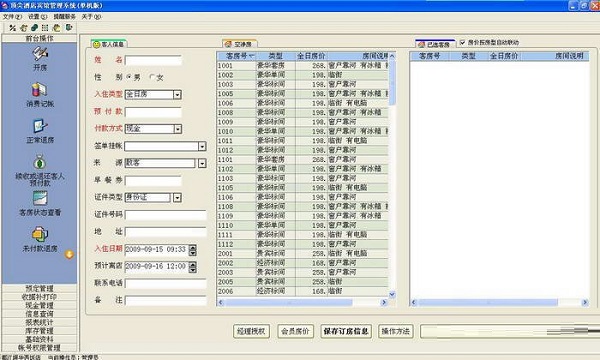Click the 前台操作 sidebar header
This screenshot has height=360, width=600.
pos(39,38)
